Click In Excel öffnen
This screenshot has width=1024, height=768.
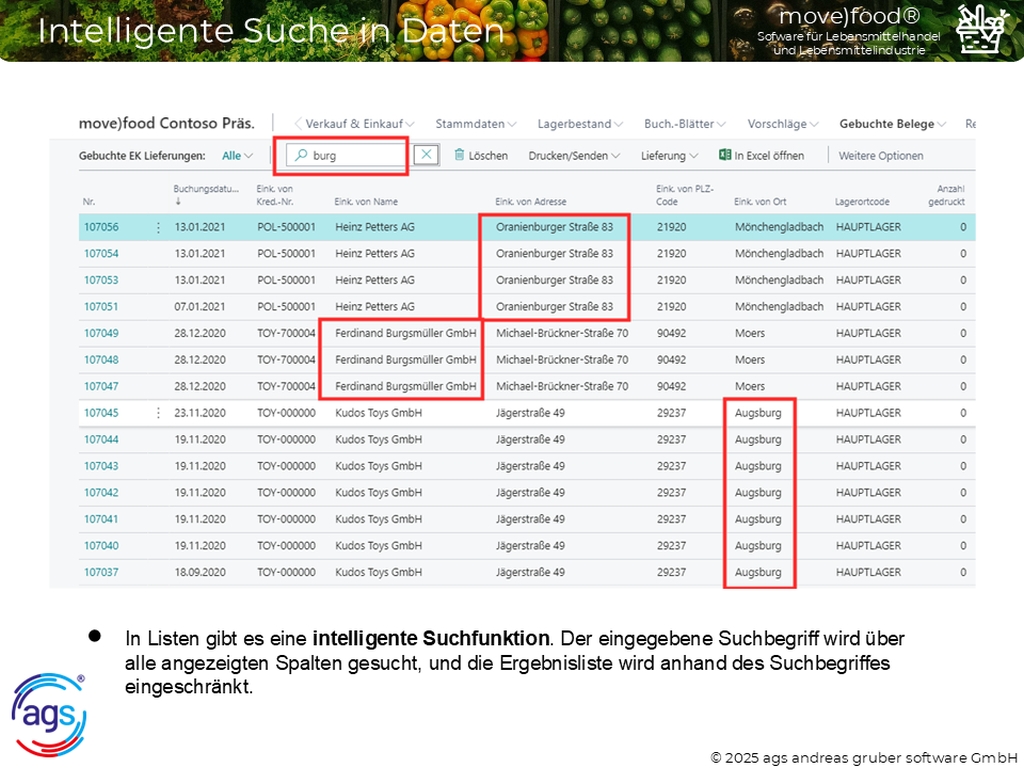[761, 155]
